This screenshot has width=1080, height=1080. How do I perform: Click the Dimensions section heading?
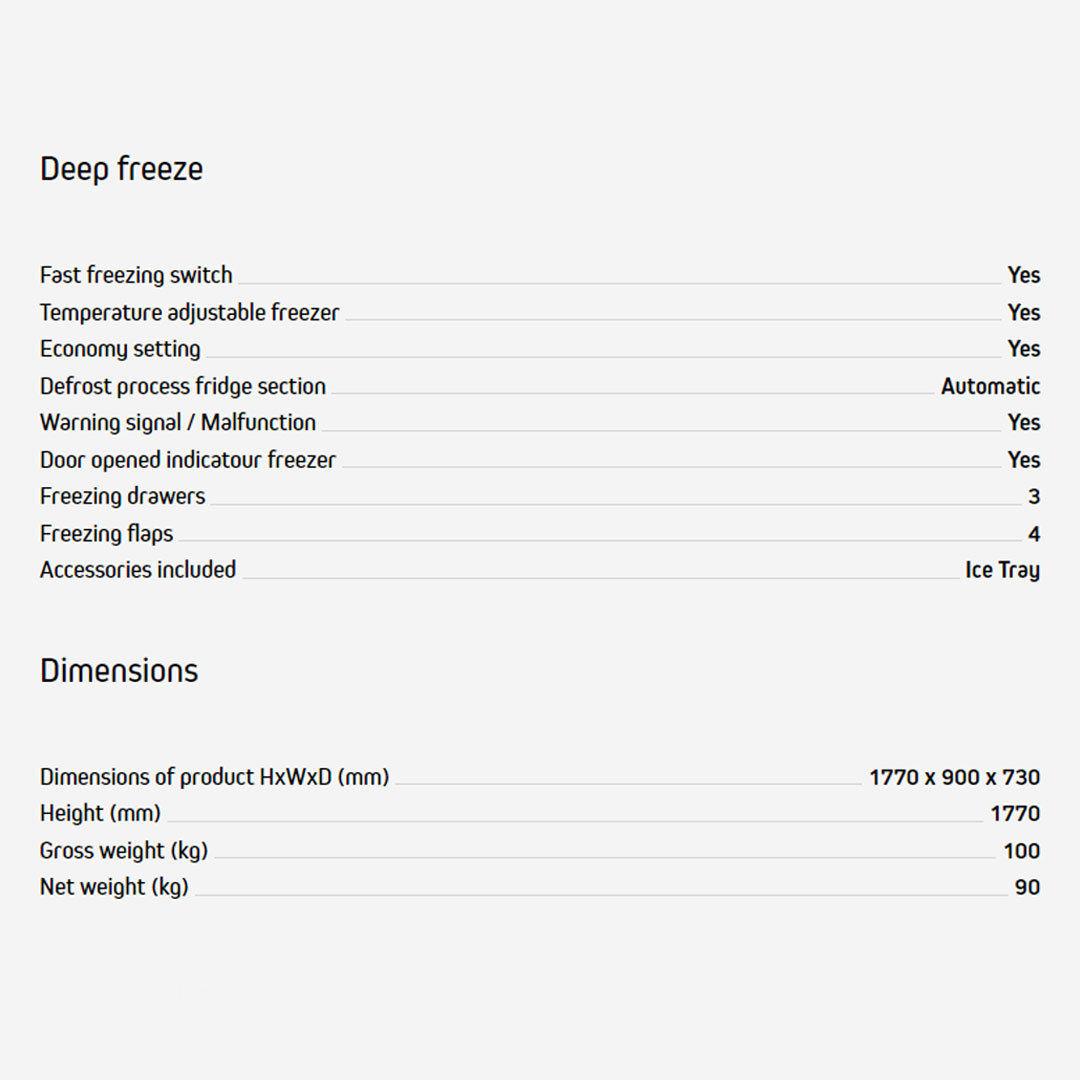(119, 670)
